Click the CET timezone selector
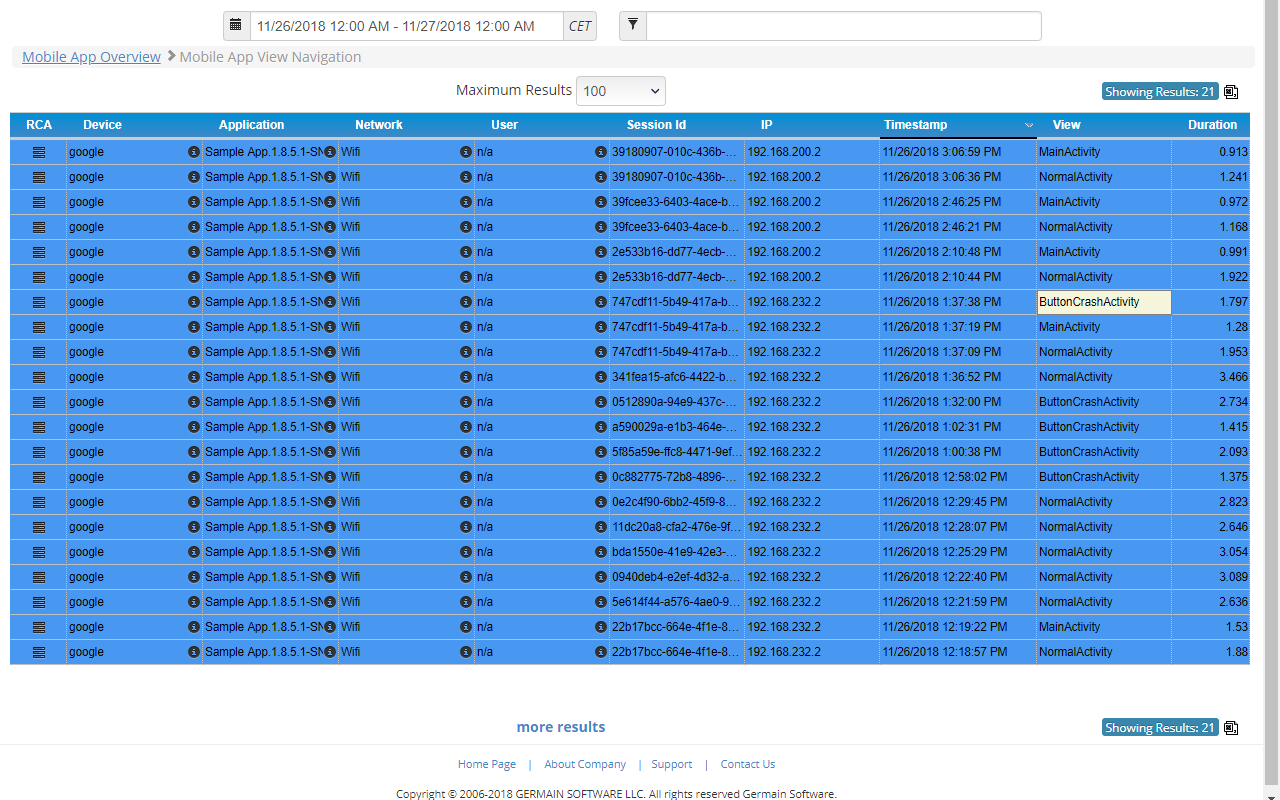 tap(580, 26)
